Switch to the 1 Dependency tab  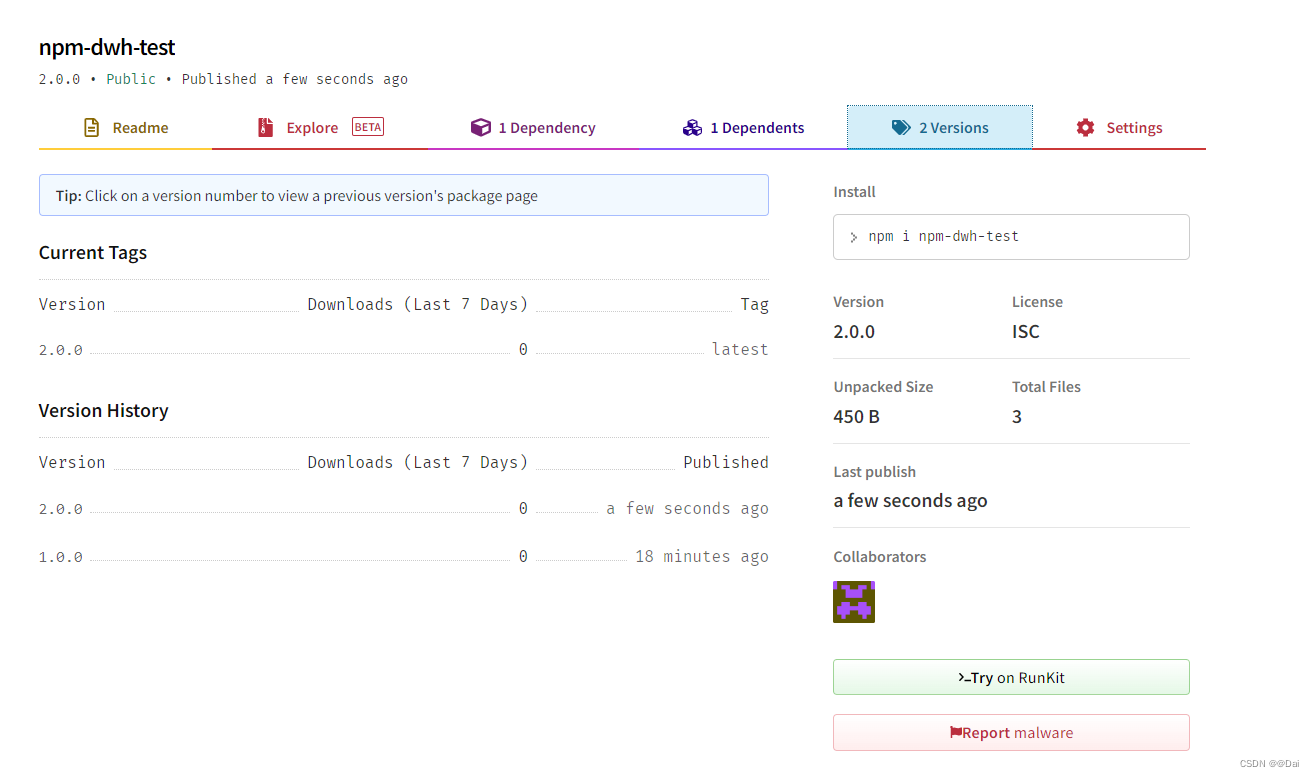[x=533, y=128]
